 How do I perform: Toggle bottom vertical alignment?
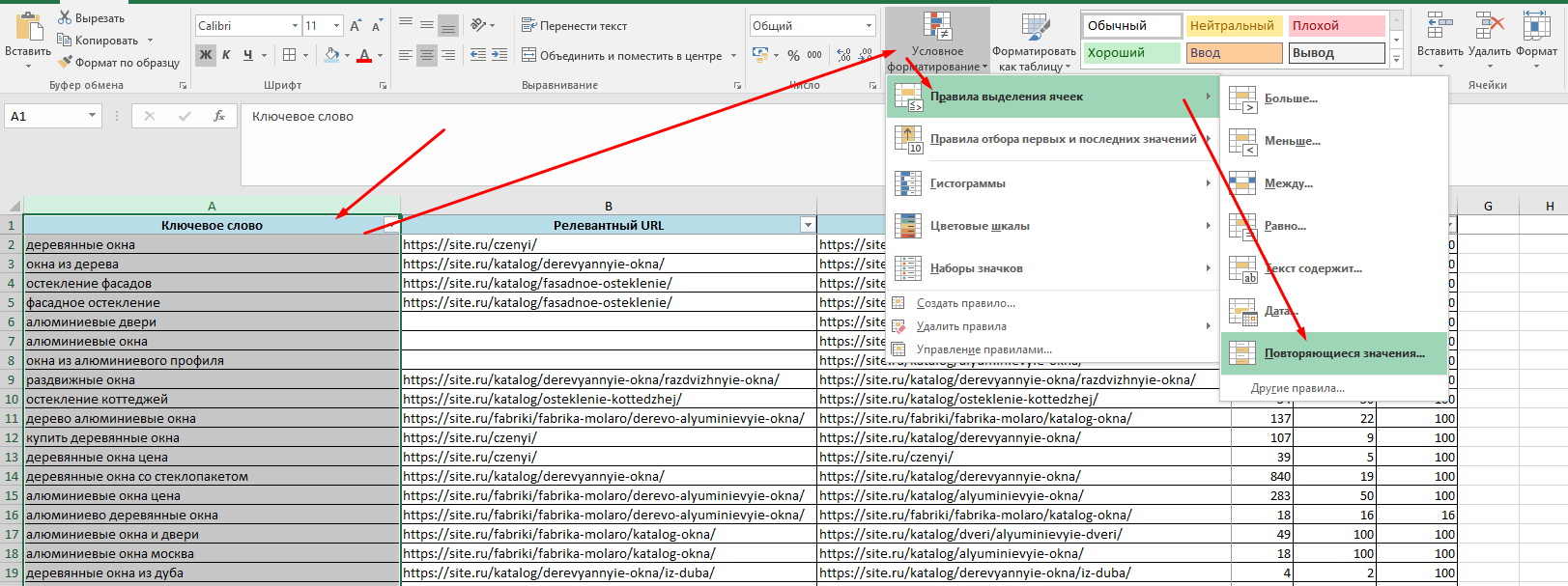tap(447, 25)
